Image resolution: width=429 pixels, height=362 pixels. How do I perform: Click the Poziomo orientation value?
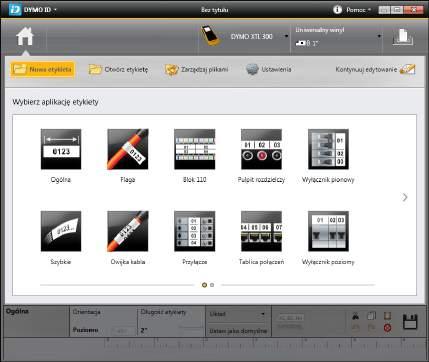click(x=85, y=330)
